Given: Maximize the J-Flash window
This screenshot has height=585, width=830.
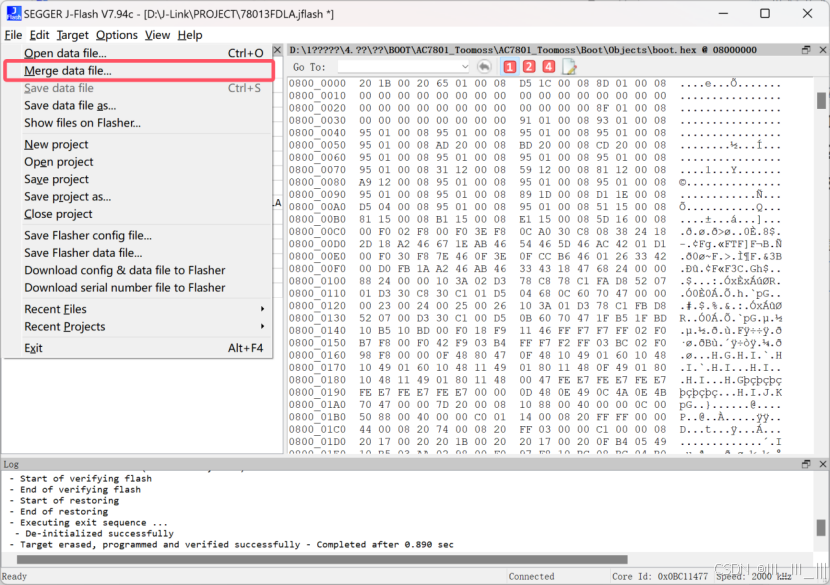Looking at the screenshot, I should (765, 13).
